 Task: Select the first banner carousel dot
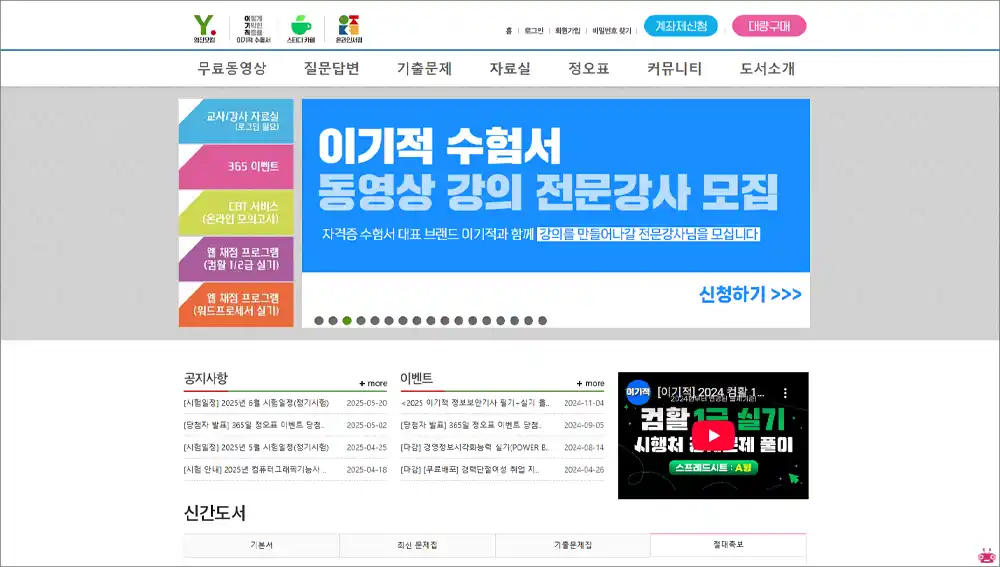tap(319, 321)
